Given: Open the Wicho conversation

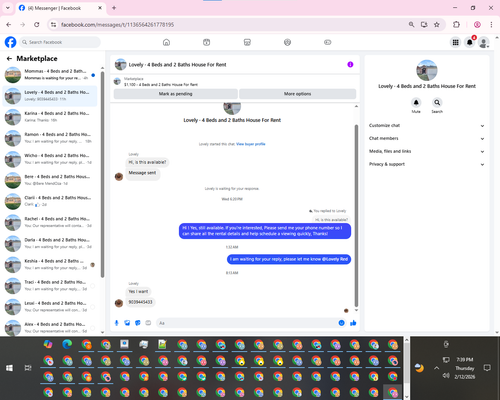Looking at the screenshot, I should (x=50, y=159).
